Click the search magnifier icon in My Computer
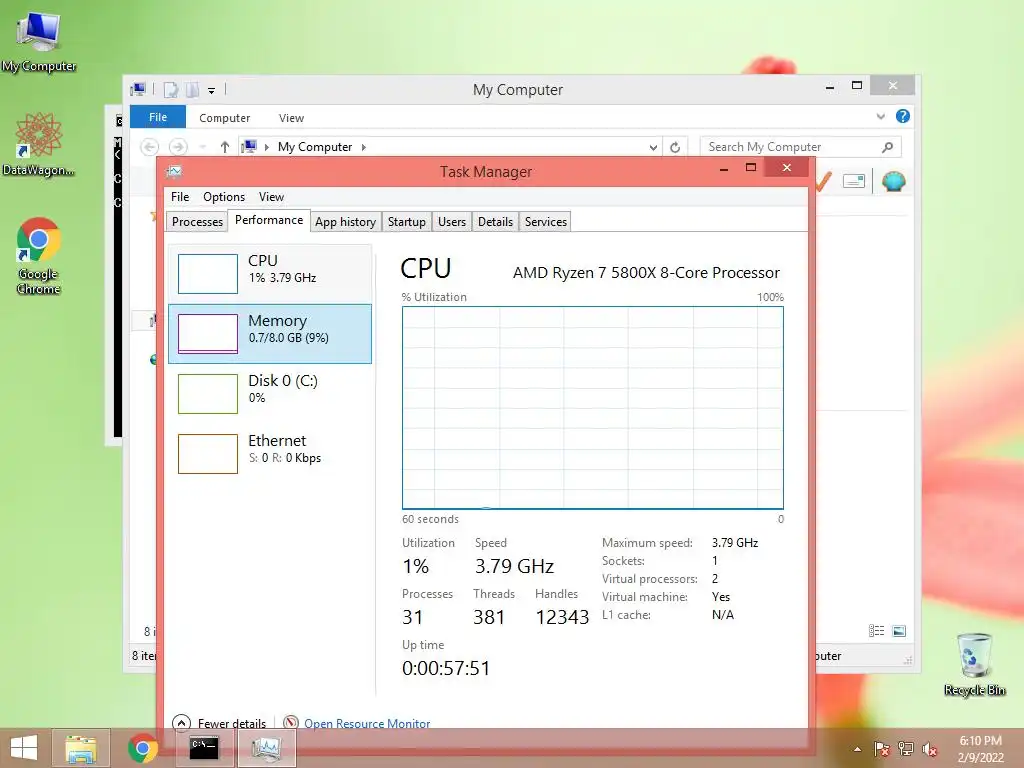 [x=887, y=147]
